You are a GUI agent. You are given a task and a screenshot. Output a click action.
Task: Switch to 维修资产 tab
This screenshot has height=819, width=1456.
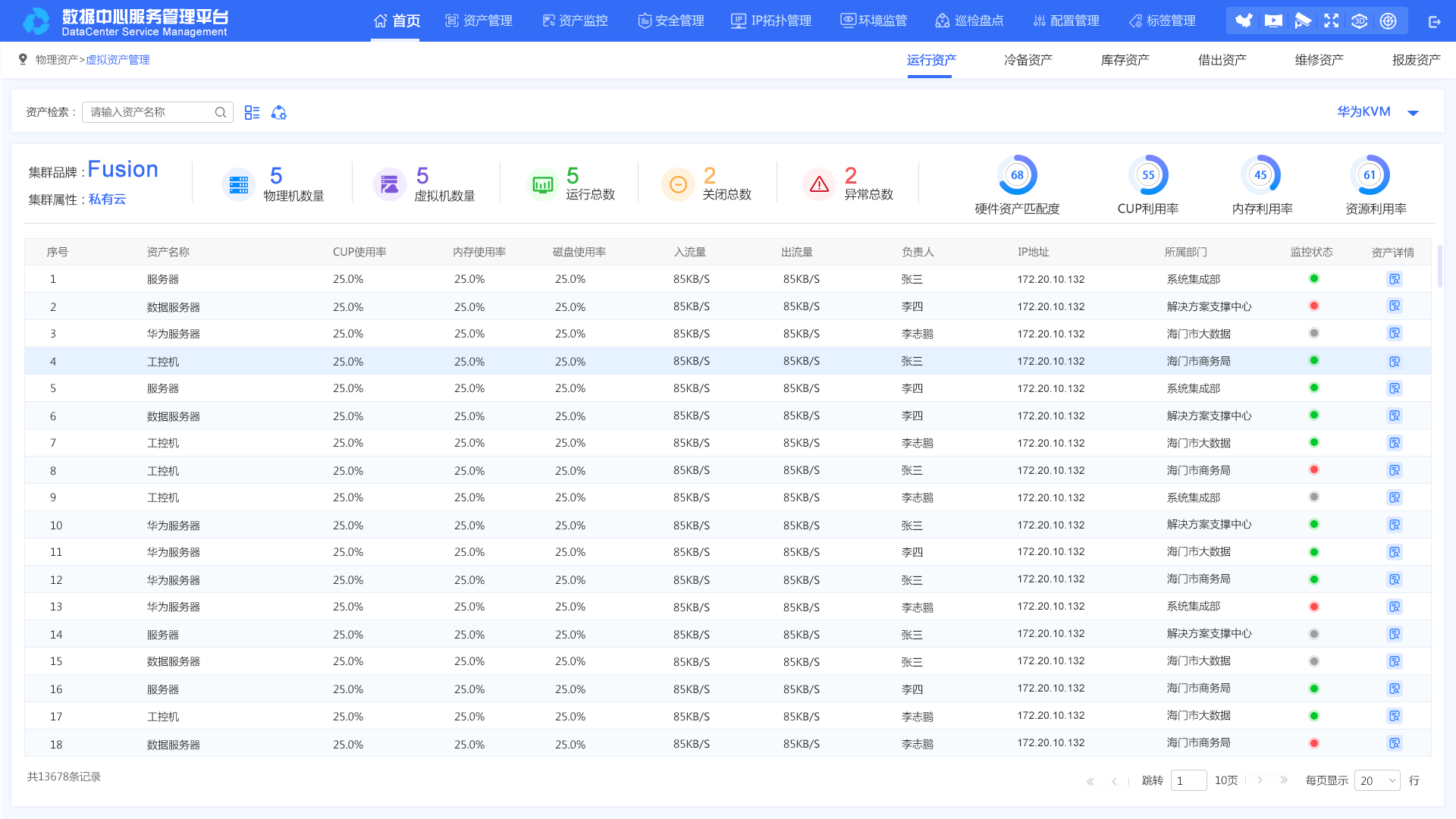(x=1319, y=60)
